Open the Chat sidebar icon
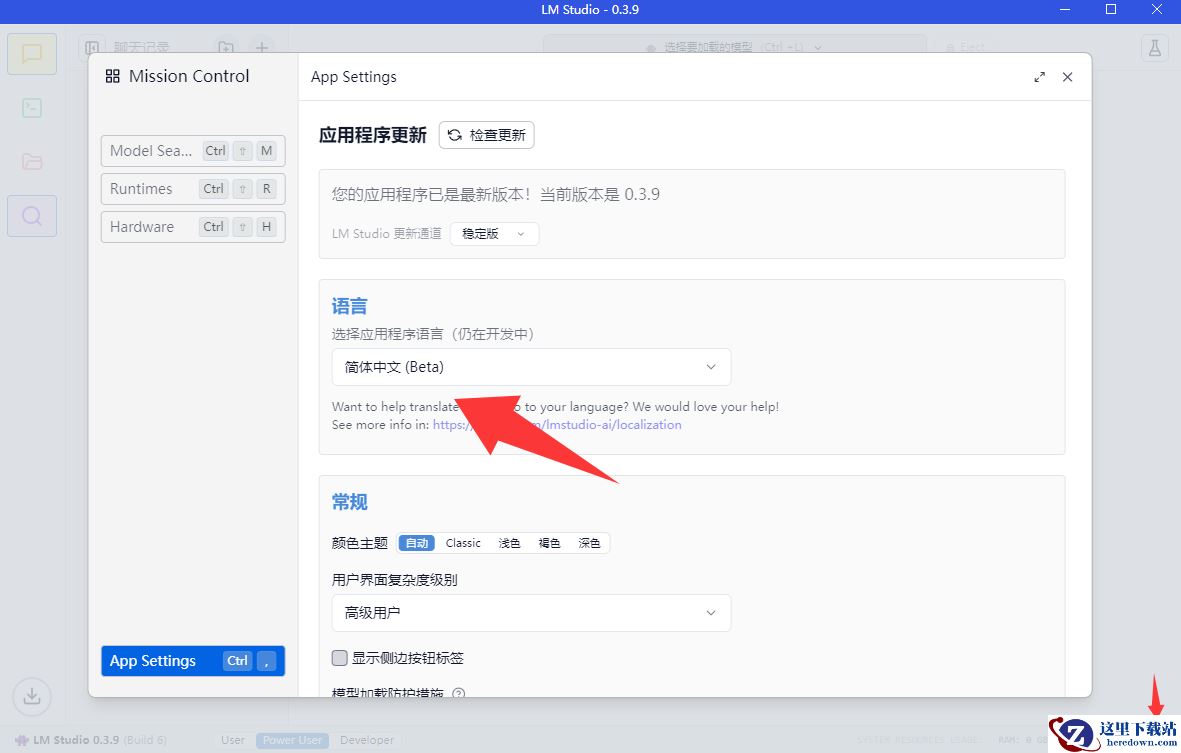The height and width of the screenshot is (753, 1181). click(x=32, y=54)
